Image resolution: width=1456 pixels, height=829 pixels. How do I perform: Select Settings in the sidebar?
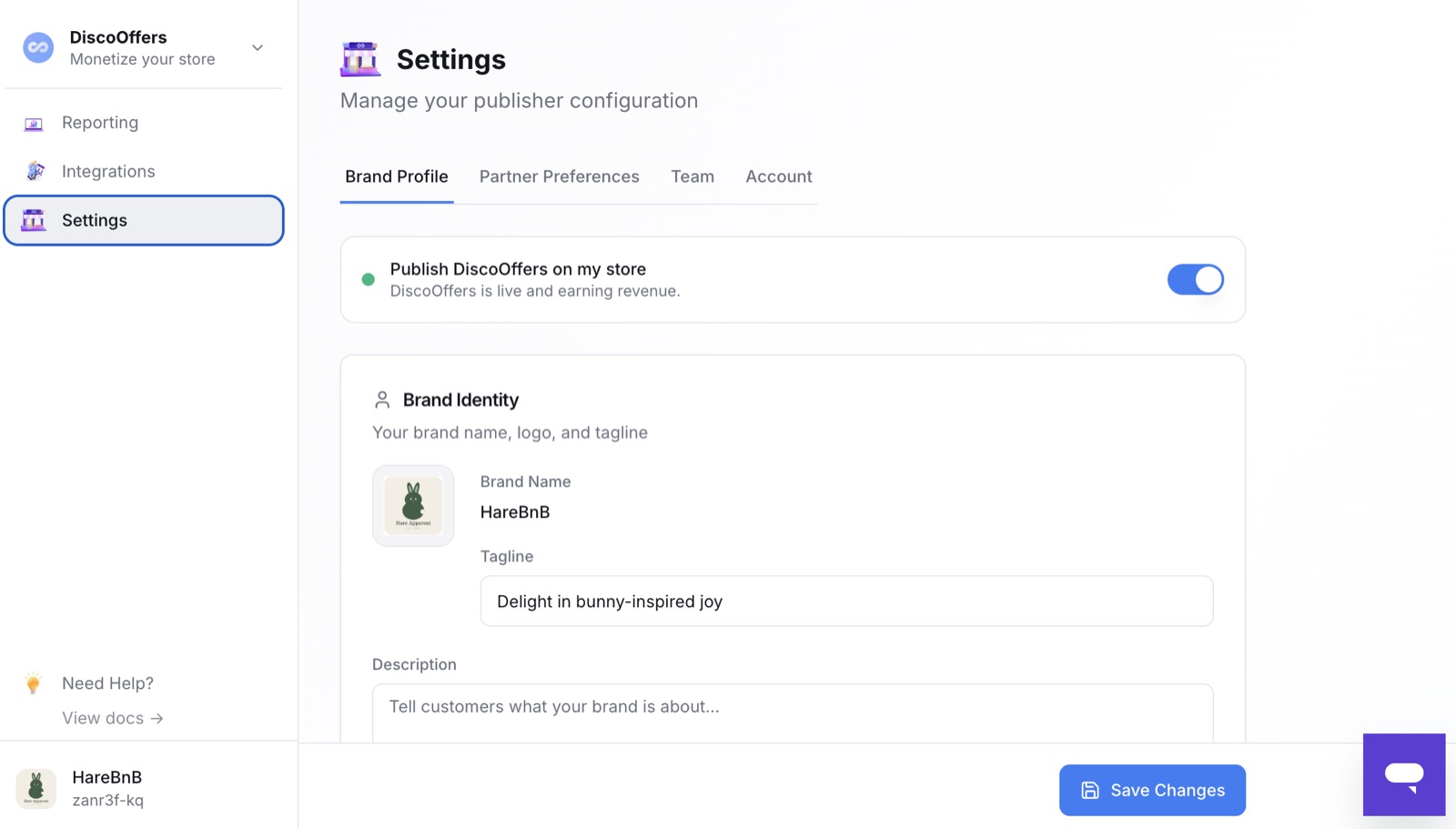tap(144, 220)
